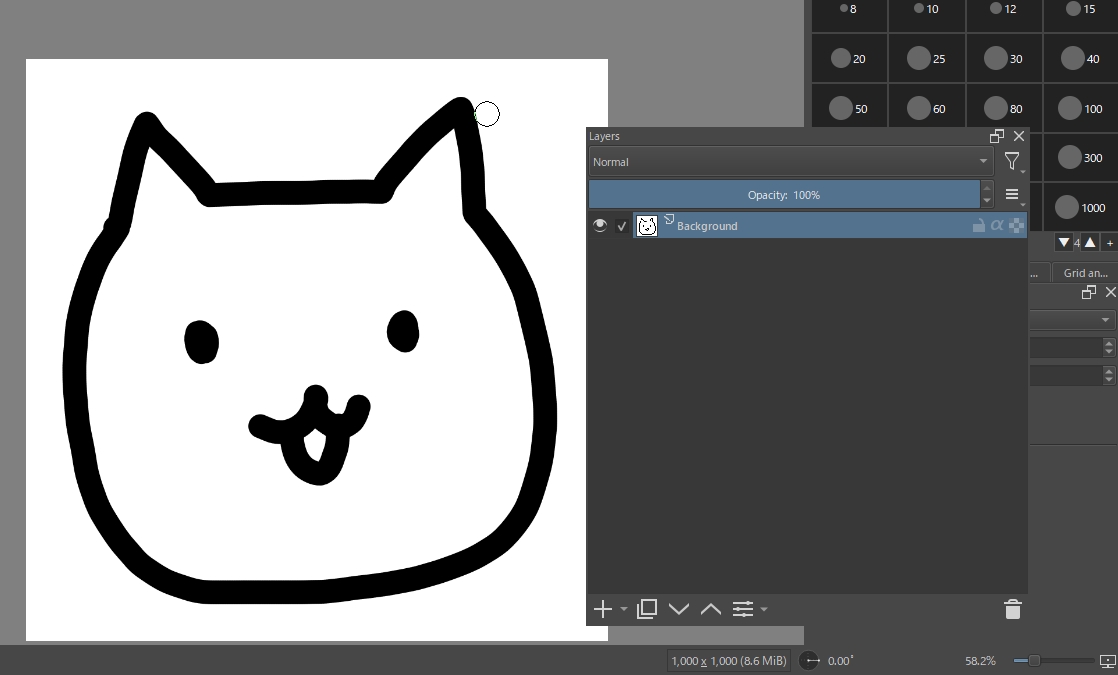Move layer down with chevron icon
The width and height of the screenshot is (1118, 675).
[x=679, y=609]
